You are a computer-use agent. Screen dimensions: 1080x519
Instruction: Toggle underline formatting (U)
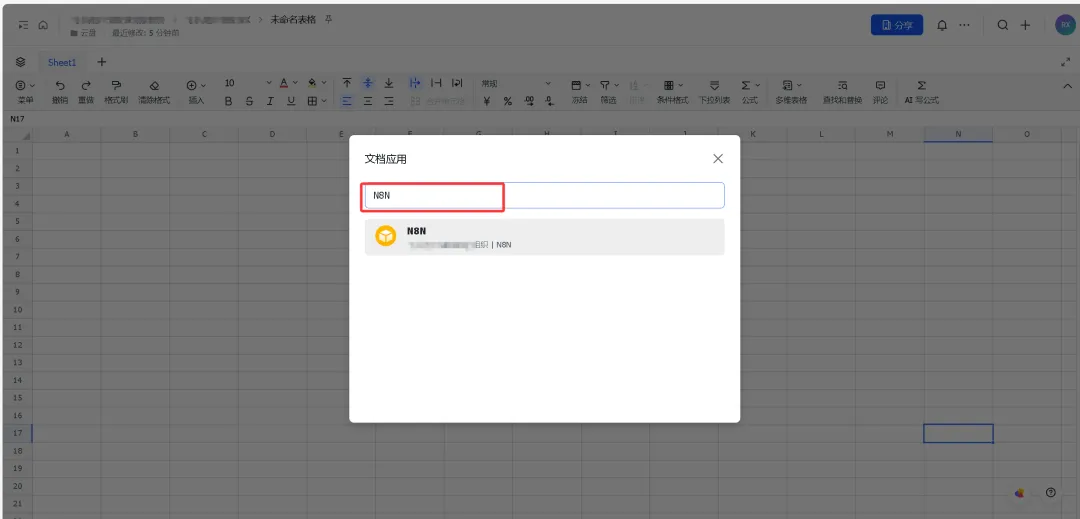click(x=291, y=101)
